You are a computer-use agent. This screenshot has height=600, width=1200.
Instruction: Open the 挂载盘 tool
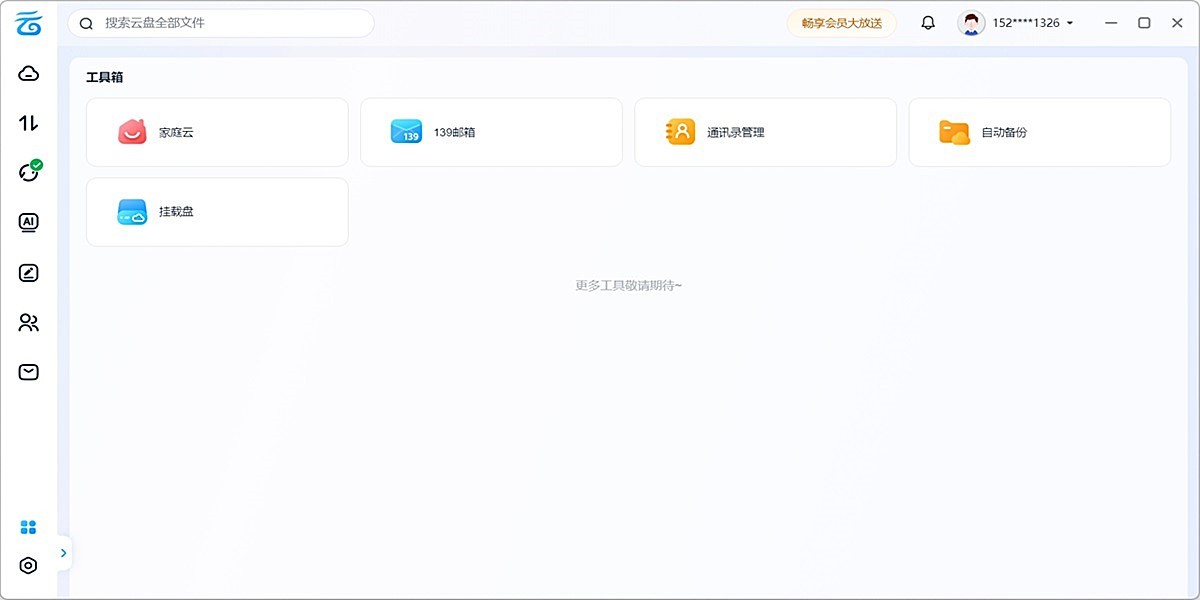(216, 211)
